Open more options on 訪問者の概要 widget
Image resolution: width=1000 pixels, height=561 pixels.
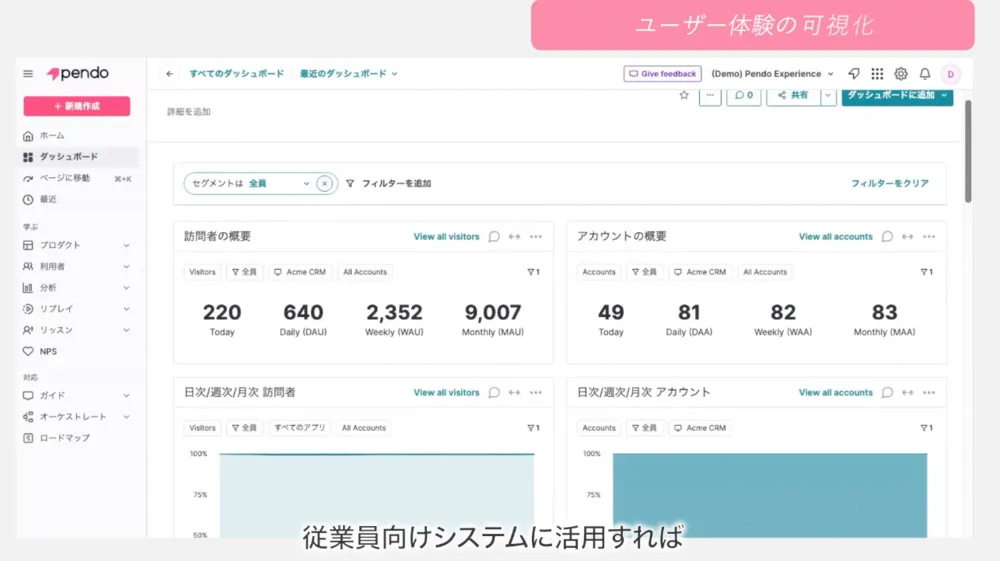[536, 237]
